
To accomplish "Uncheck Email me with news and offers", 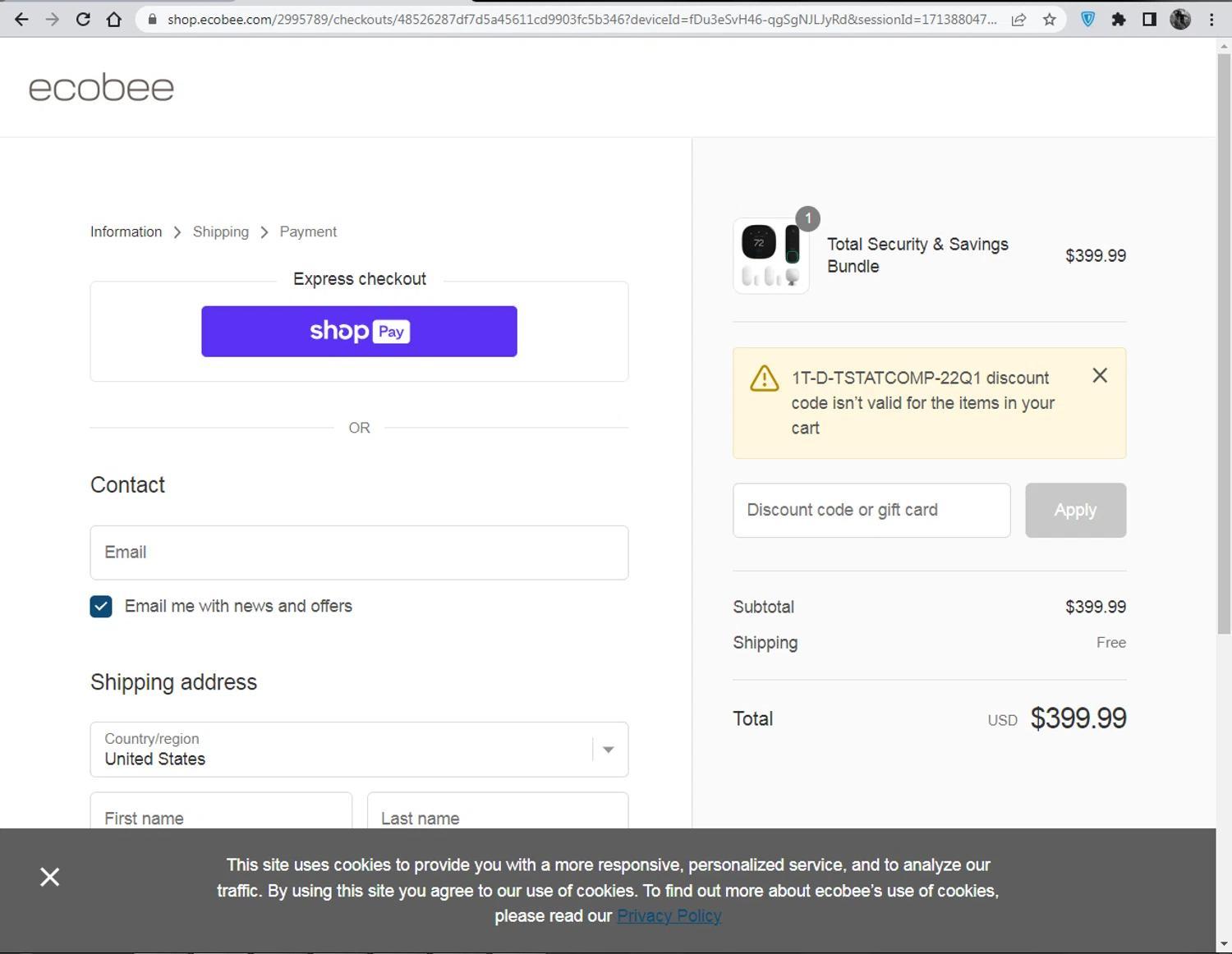I will tap(101, 607).
